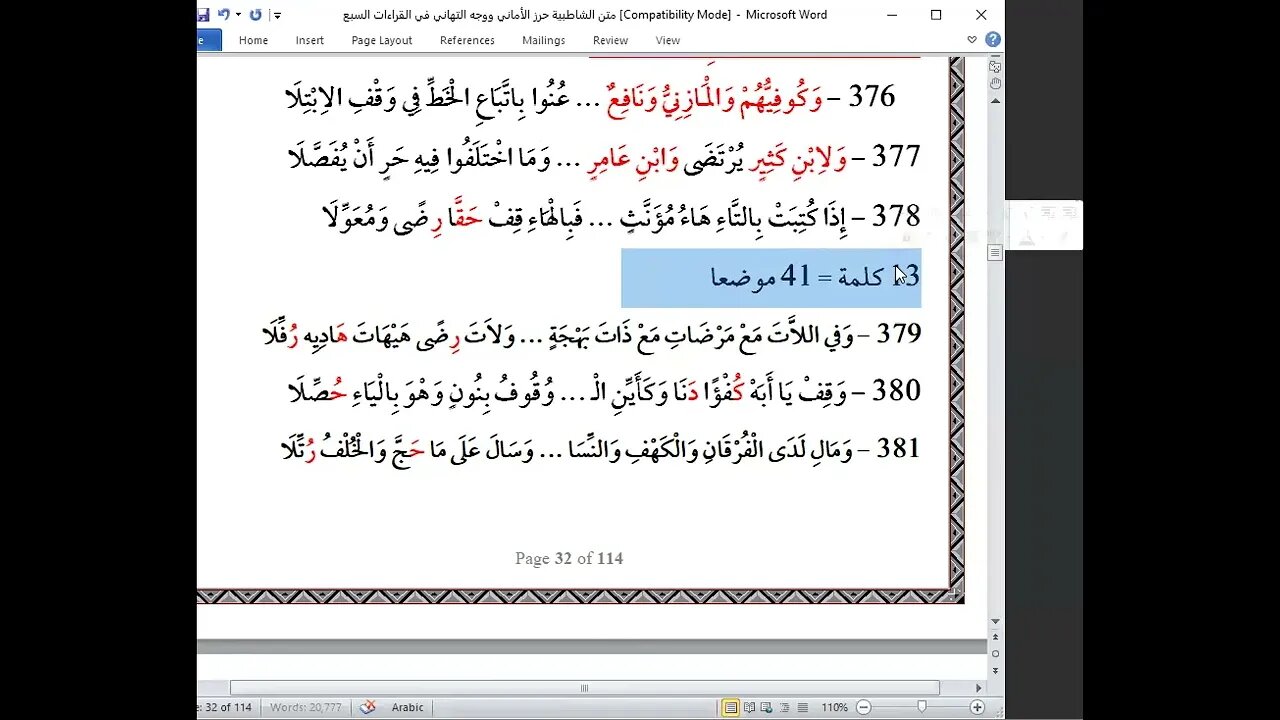This screenshot has height=720, width=1280.
Task: Open the undo history dropdown arrow
Action: [237, 15]
